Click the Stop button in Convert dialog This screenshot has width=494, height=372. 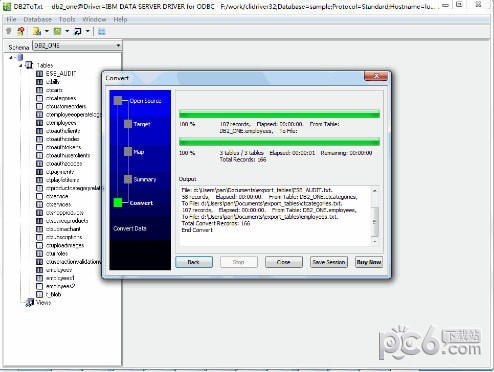[x=239, y=262]
